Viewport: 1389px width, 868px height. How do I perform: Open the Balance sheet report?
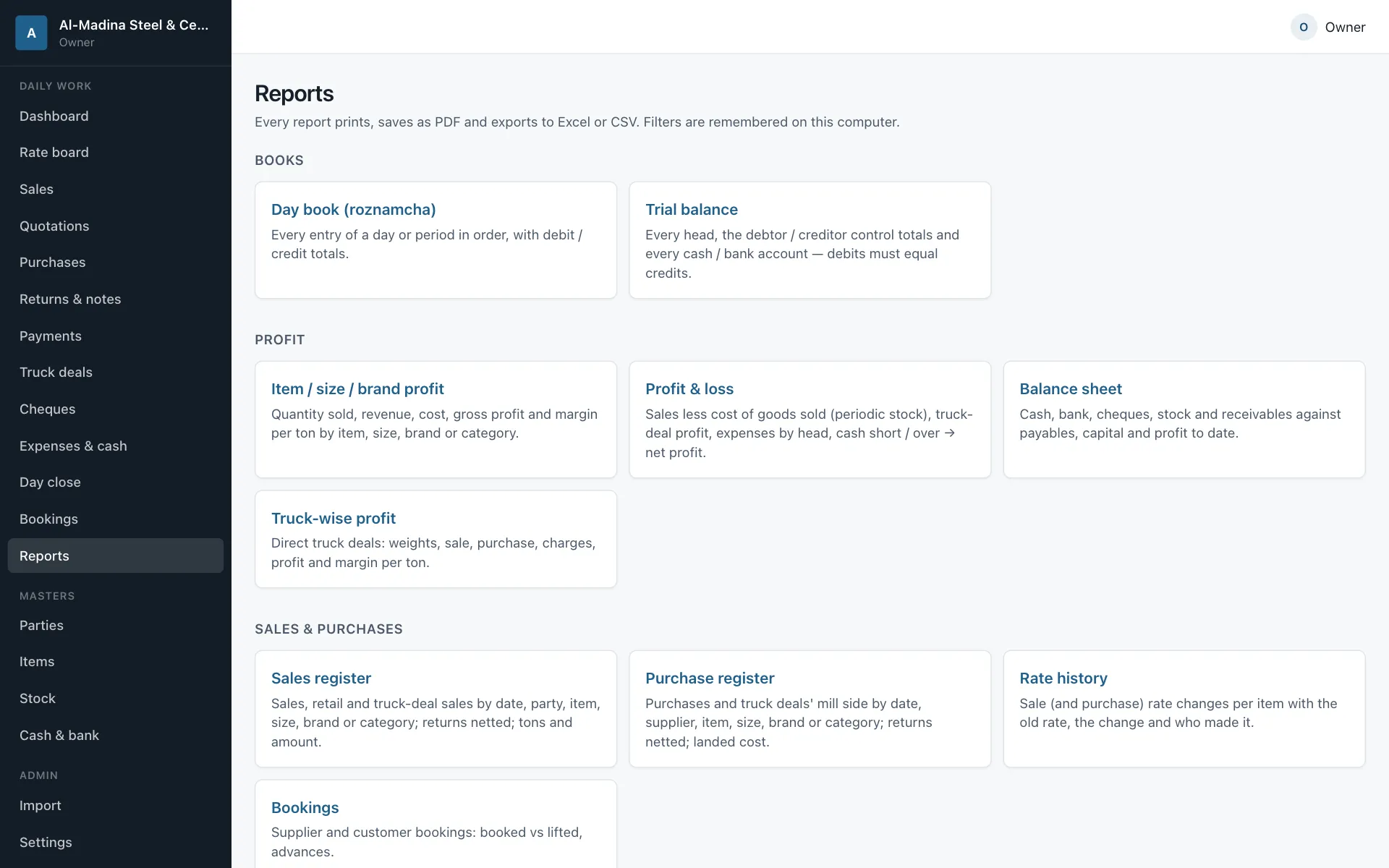tap(1184, 420)
